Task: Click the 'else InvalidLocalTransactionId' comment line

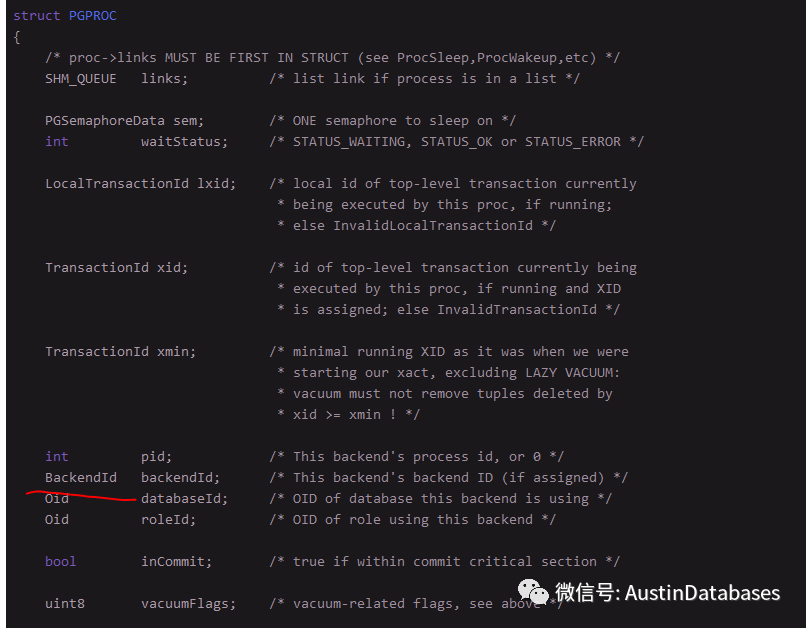Action: (416, 226)
